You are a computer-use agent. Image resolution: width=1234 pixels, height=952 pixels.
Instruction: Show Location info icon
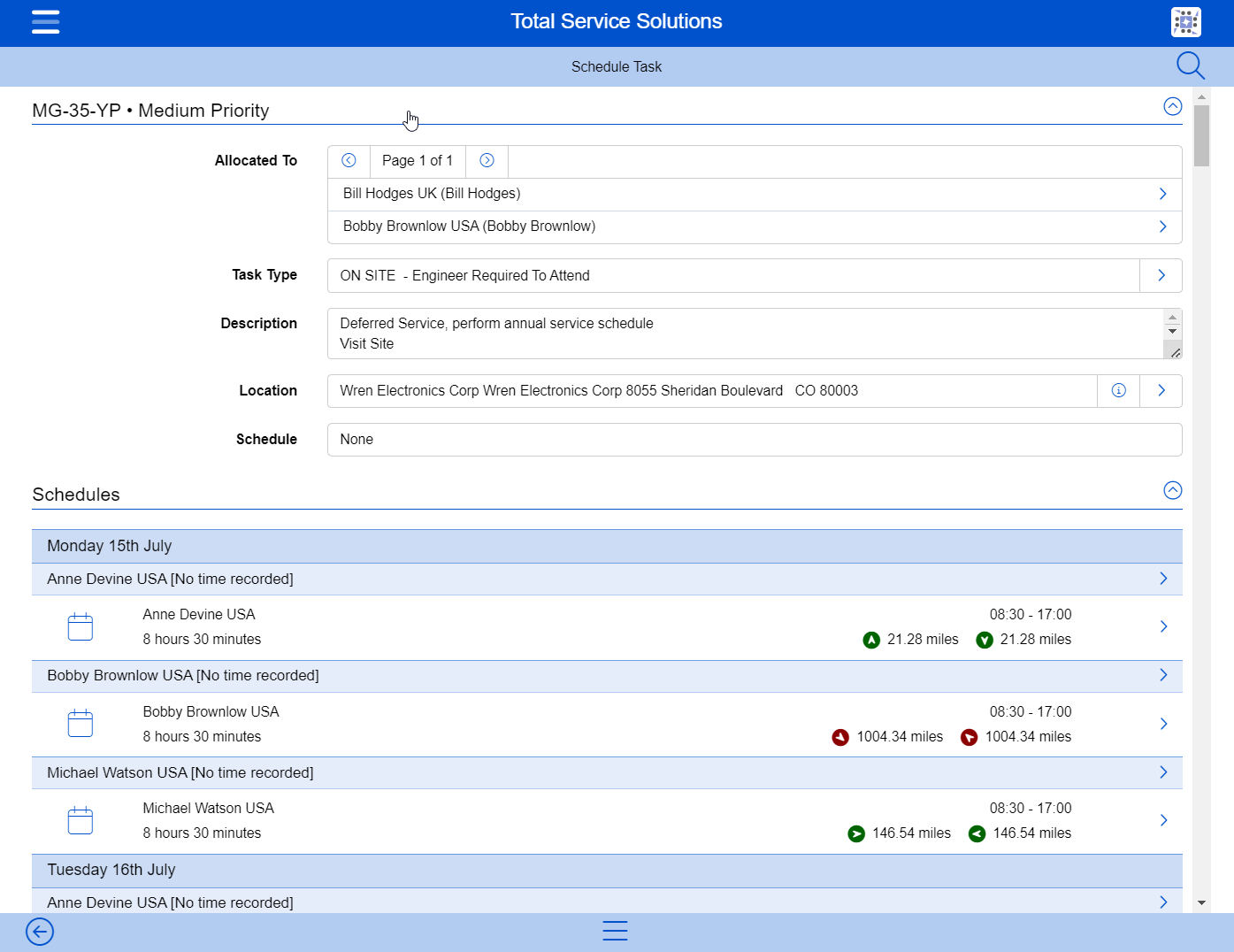(x=1119, y=390)
